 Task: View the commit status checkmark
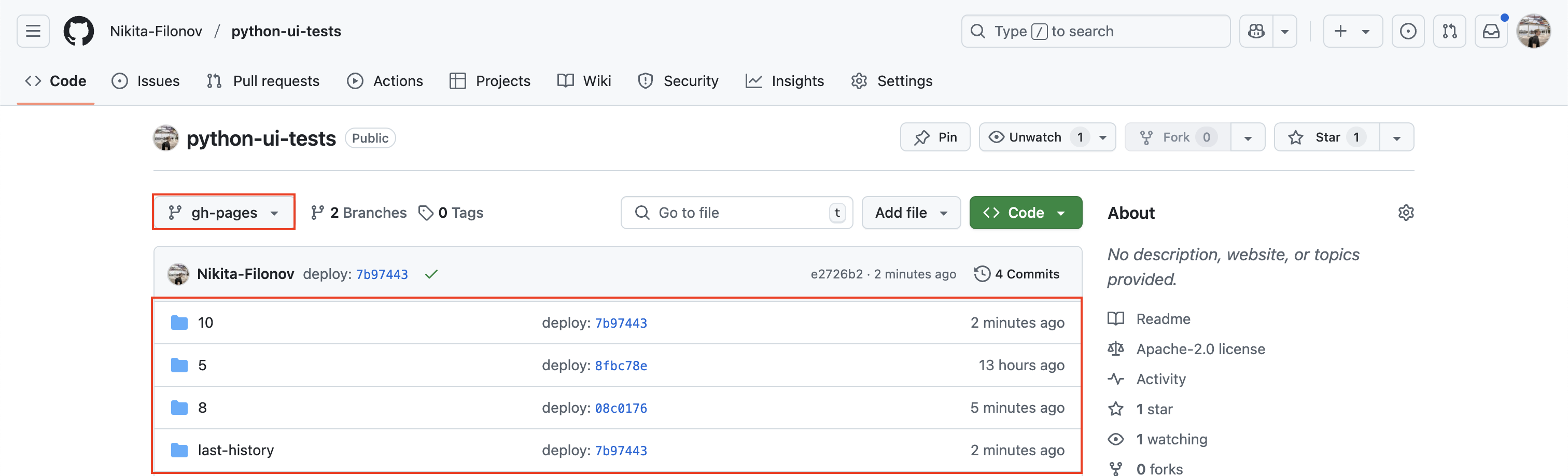[x=431, y=274]
